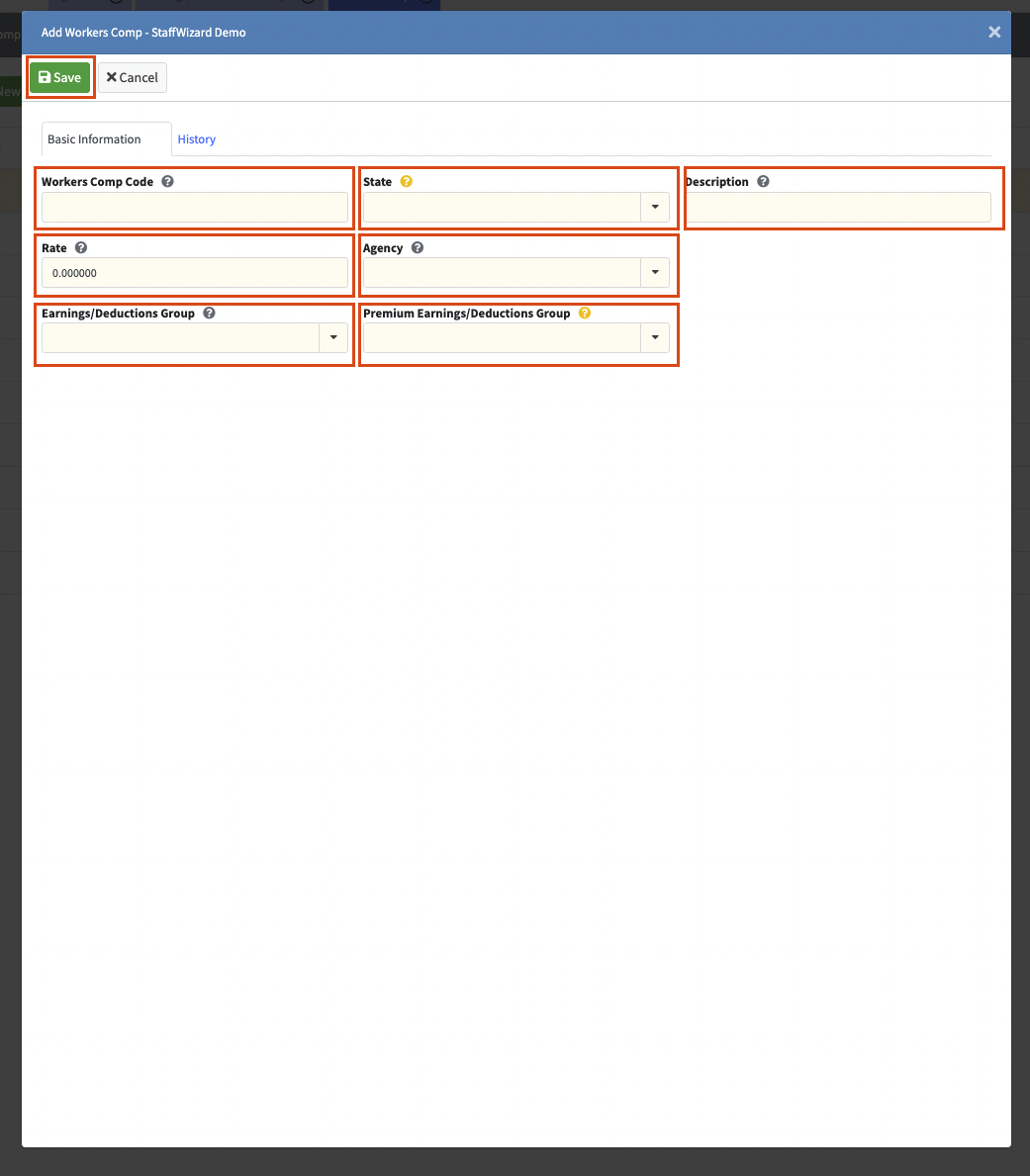
Task: Click the Earnings/Deductions Group help icon
Action: [x=209, y=314]
